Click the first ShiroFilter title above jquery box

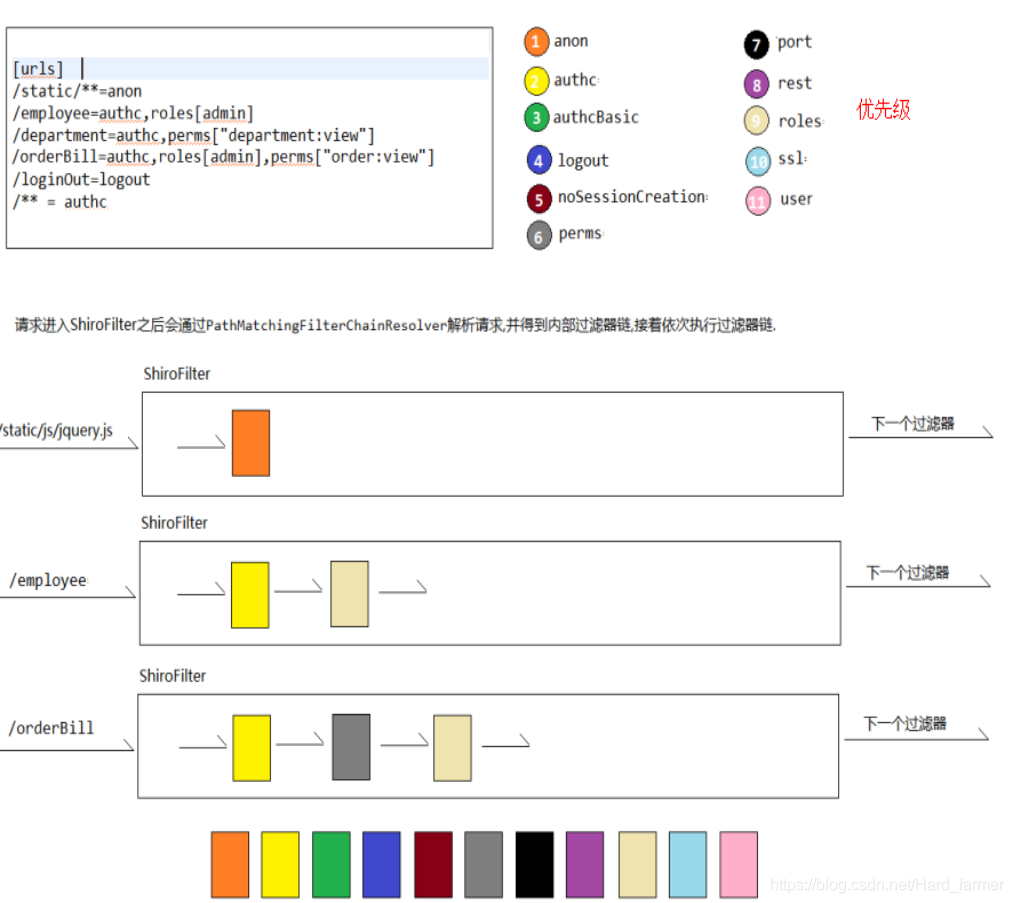[177, 374]
